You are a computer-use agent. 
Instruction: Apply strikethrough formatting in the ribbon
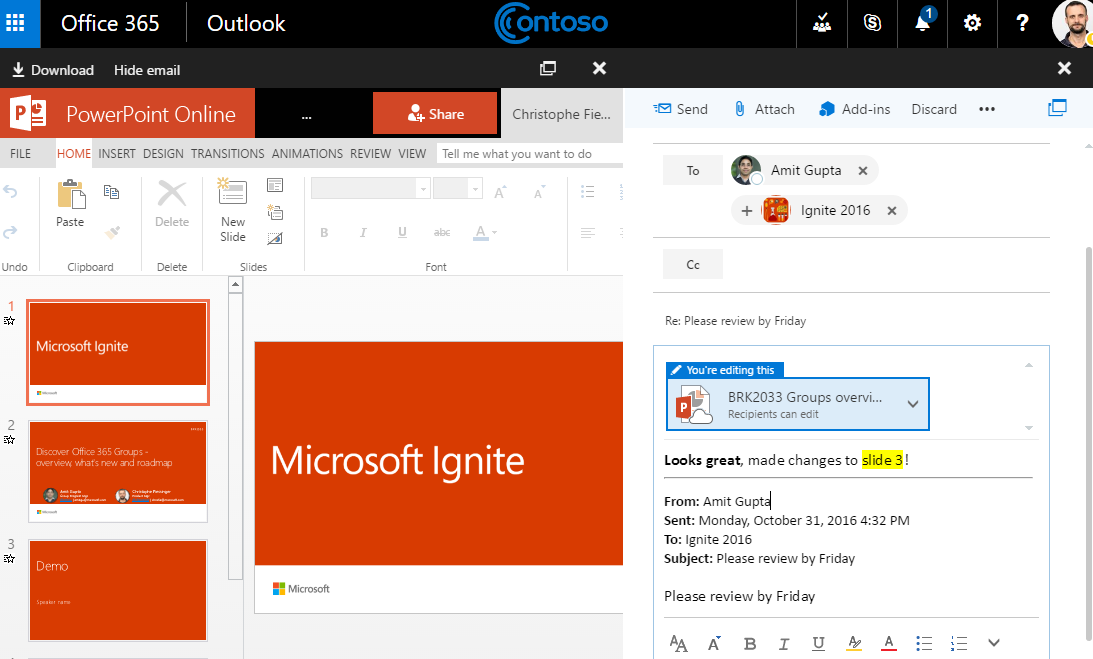(x=441, y=232)
